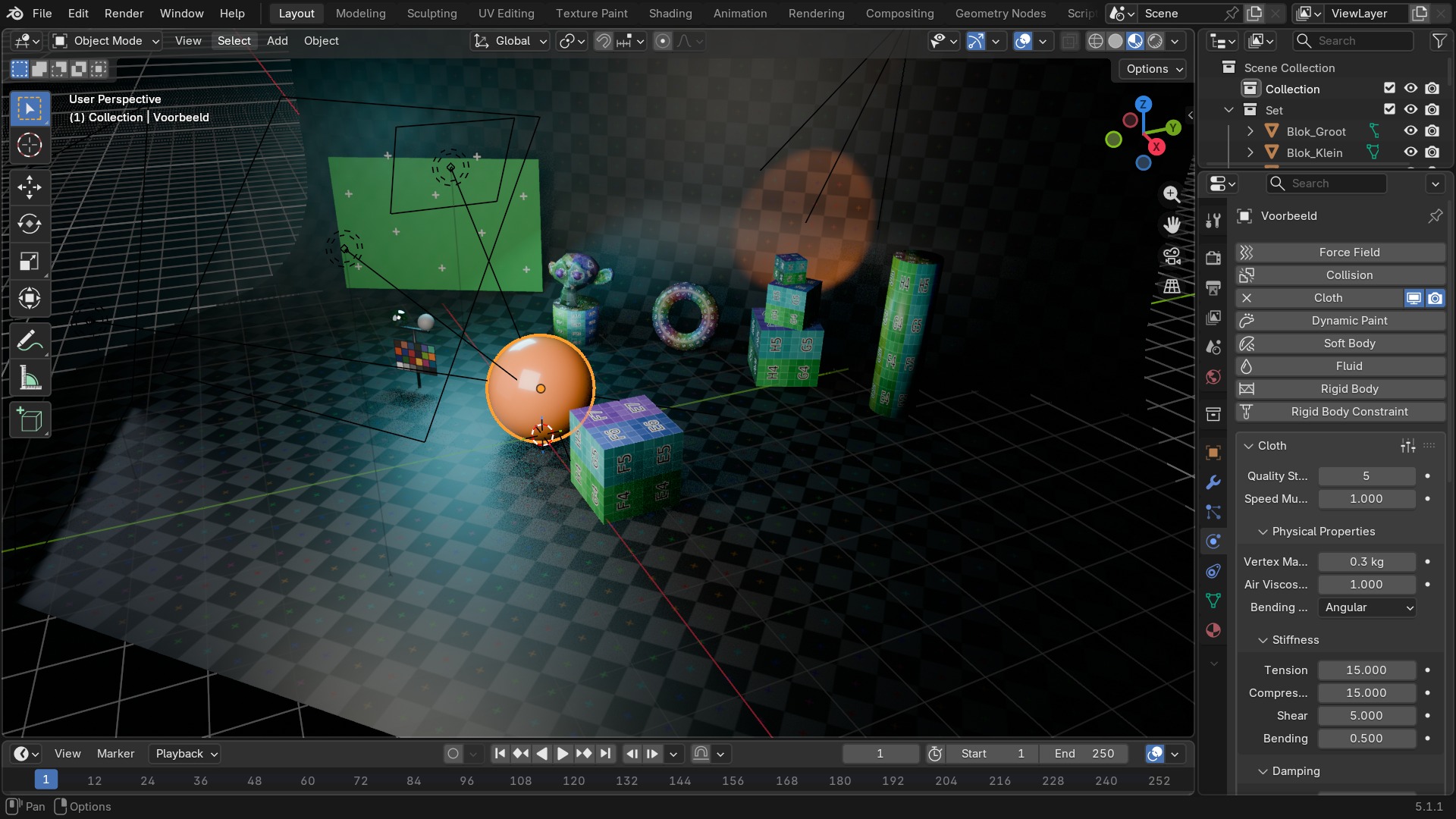The width and height of the screenshot is (1456, 819).
Task: Select the Transform tool
Action: coord(30,298)
